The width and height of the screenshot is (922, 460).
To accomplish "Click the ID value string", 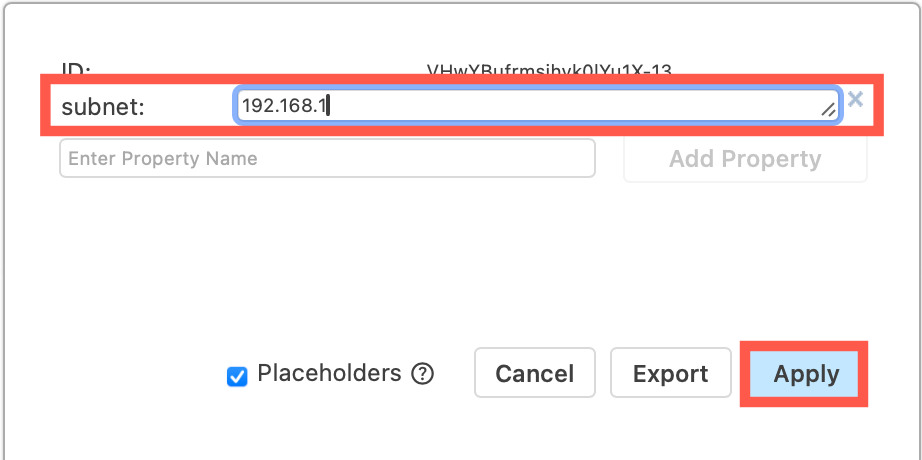I will 549,71.
